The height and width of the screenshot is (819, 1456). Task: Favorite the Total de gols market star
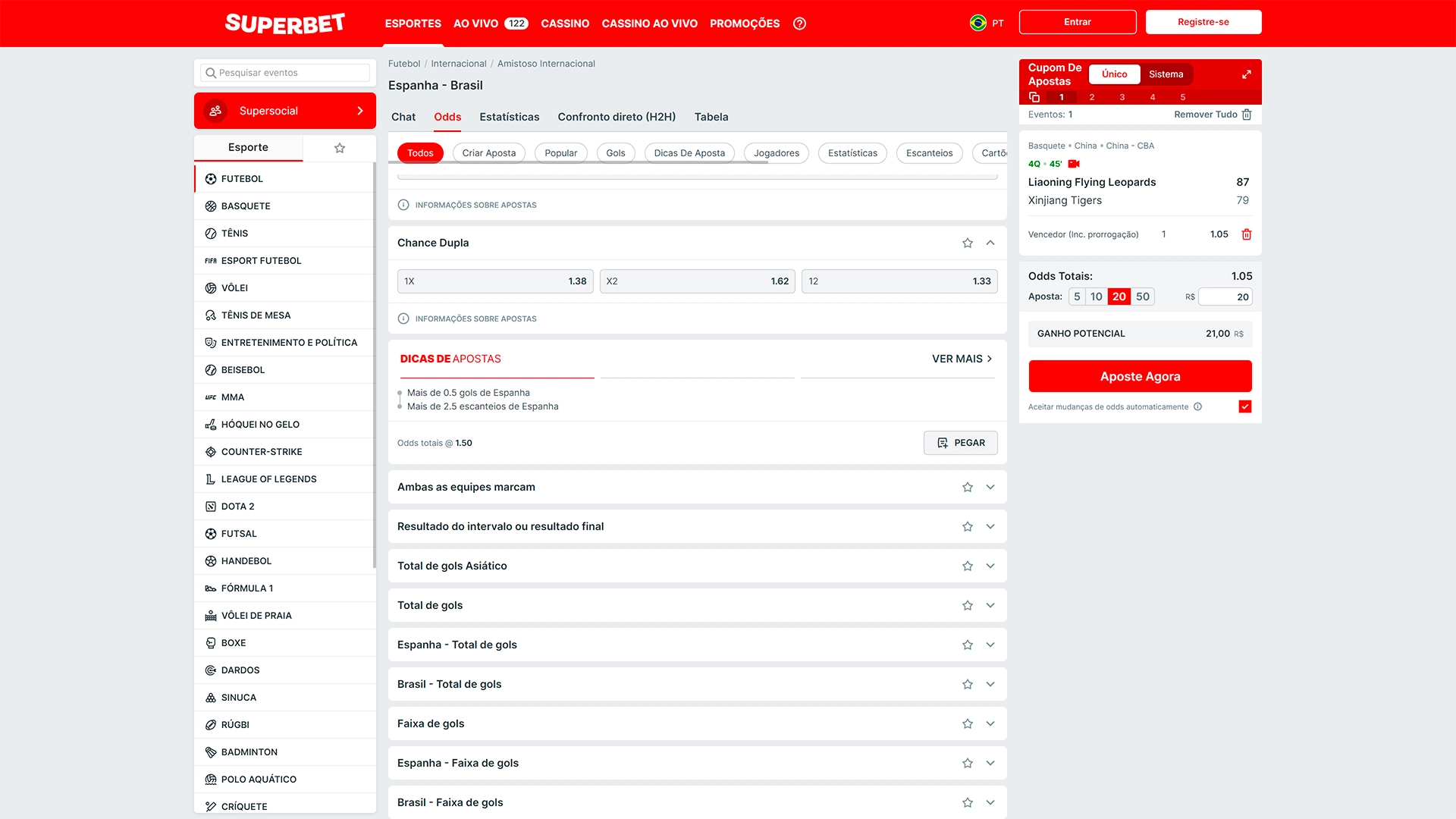tap(968, 605)
